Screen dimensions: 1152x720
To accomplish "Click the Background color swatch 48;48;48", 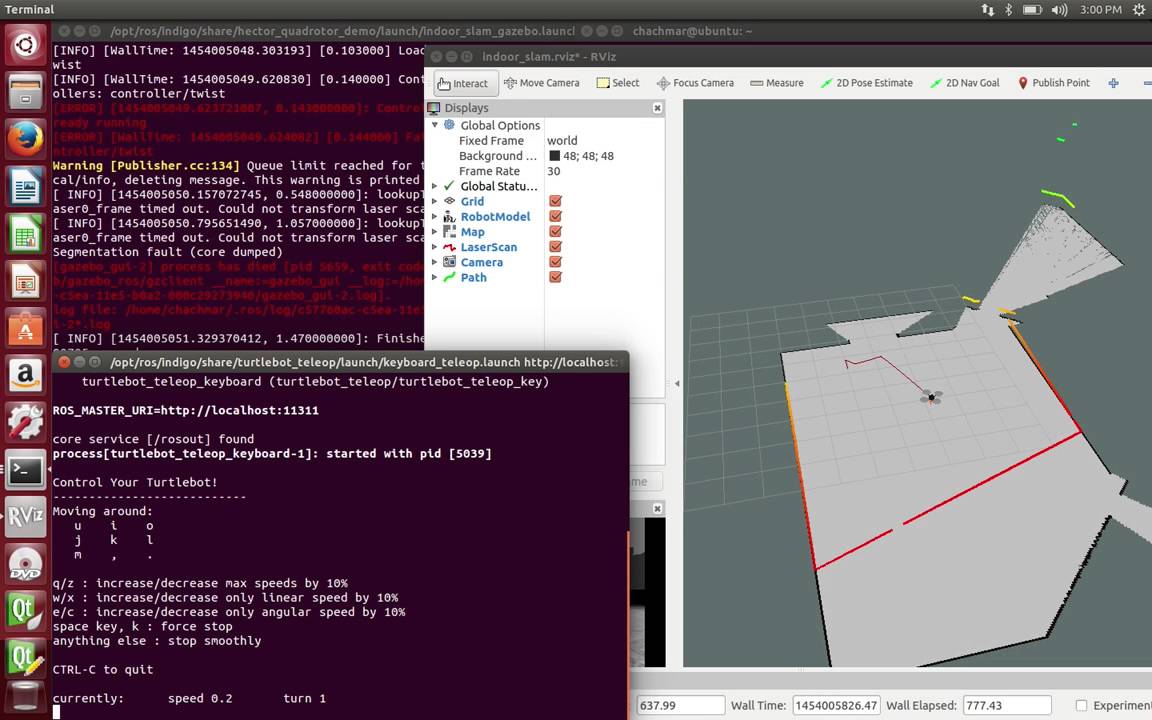I will 555,156.
